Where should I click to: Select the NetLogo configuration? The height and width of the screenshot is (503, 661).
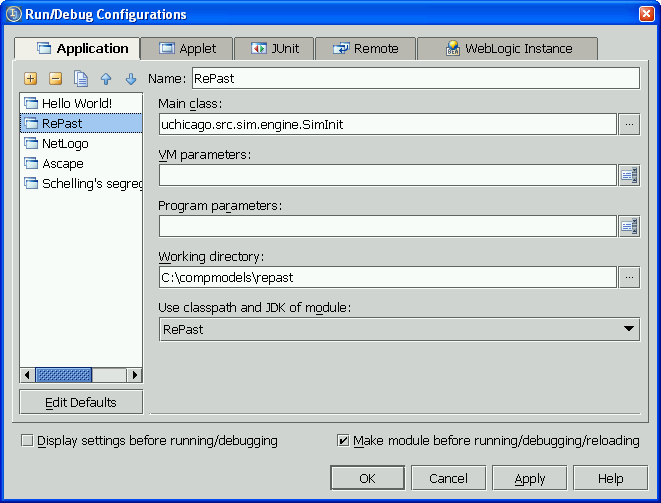(81, 143)
